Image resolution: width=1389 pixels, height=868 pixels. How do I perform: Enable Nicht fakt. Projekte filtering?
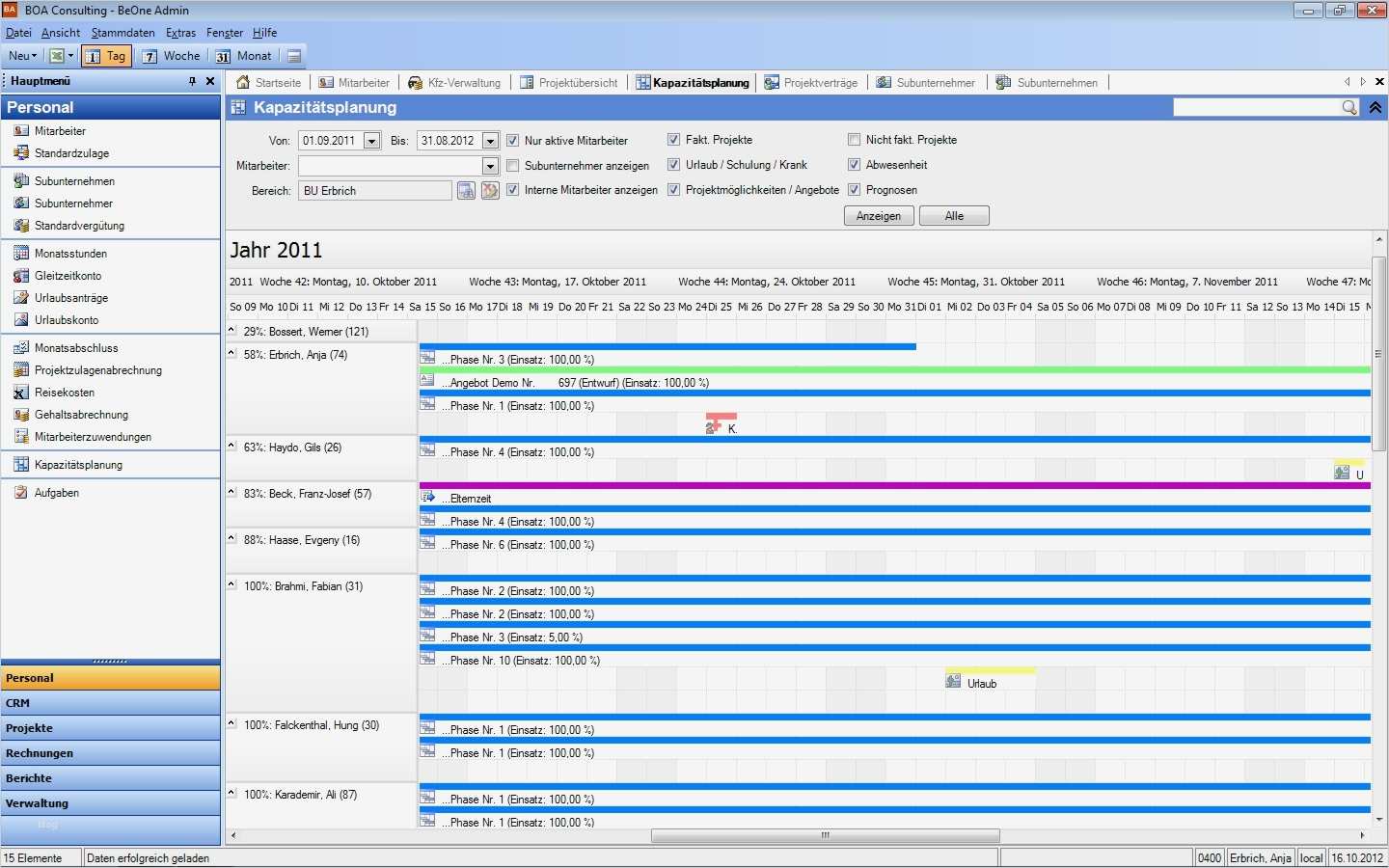coord(854,139)
